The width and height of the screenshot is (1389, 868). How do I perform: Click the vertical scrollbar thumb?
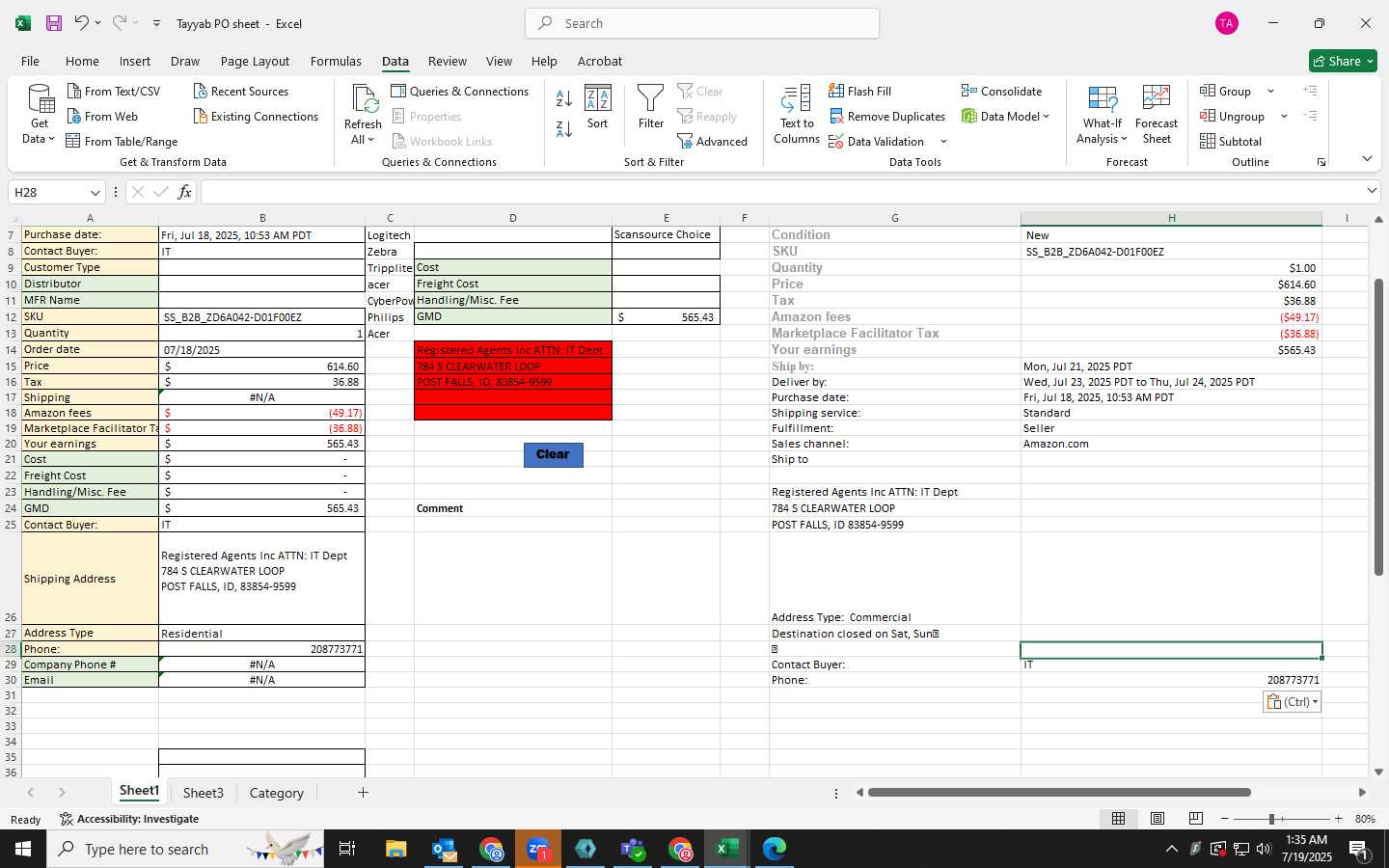[x=1378, y=426]
